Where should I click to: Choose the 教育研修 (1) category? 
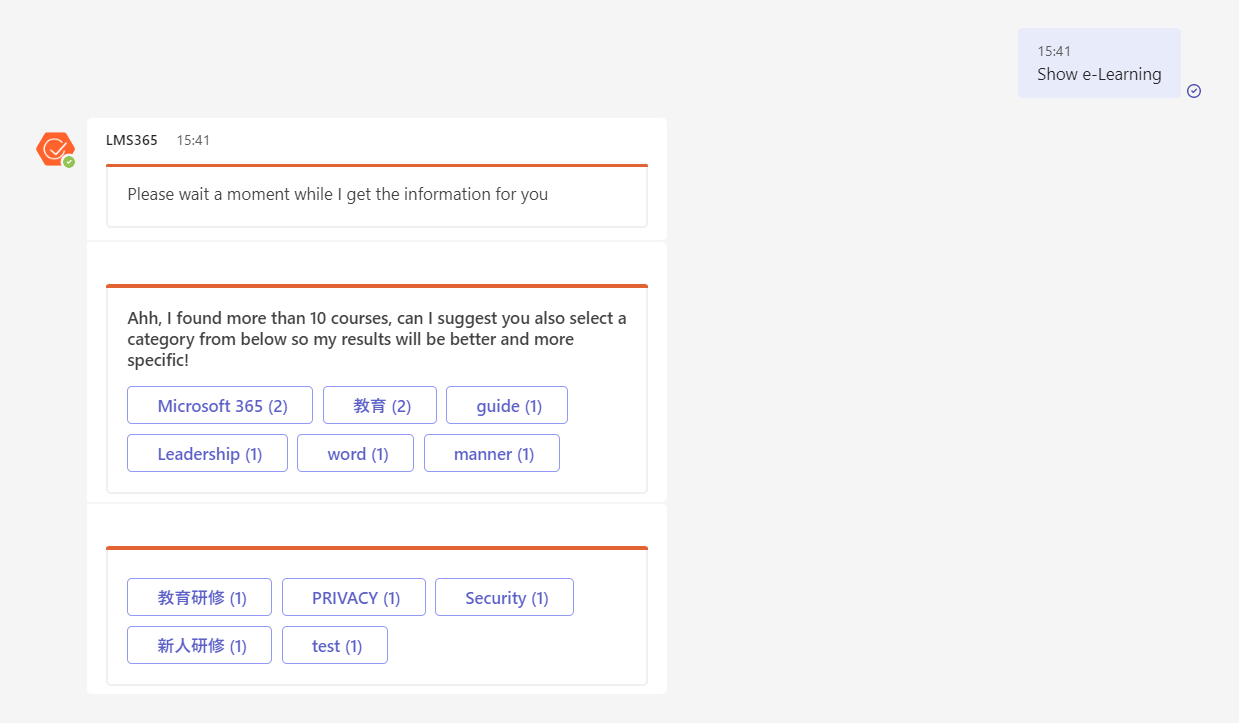(199, 597)
